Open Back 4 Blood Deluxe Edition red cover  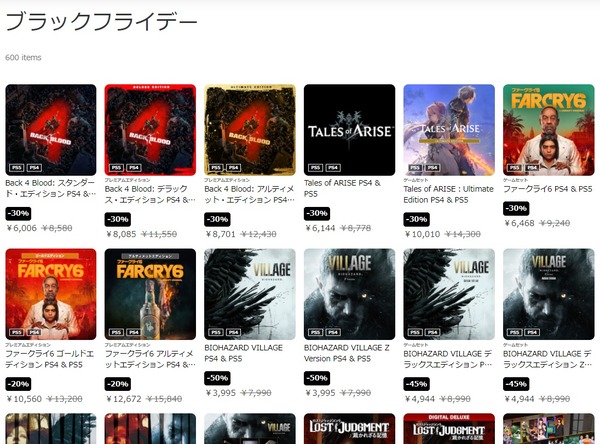(x=150, y=130)
